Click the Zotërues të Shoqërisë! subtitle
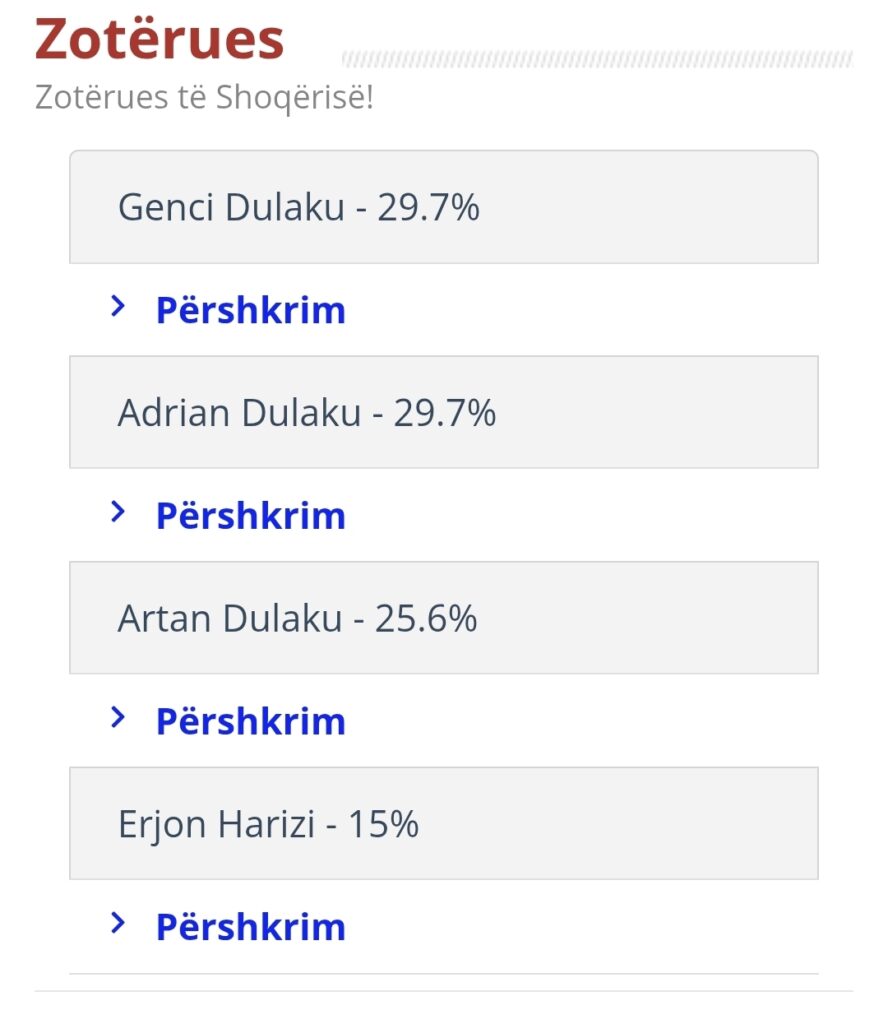The width and height of the screenshot is (888, 1024). pos(204,97)
